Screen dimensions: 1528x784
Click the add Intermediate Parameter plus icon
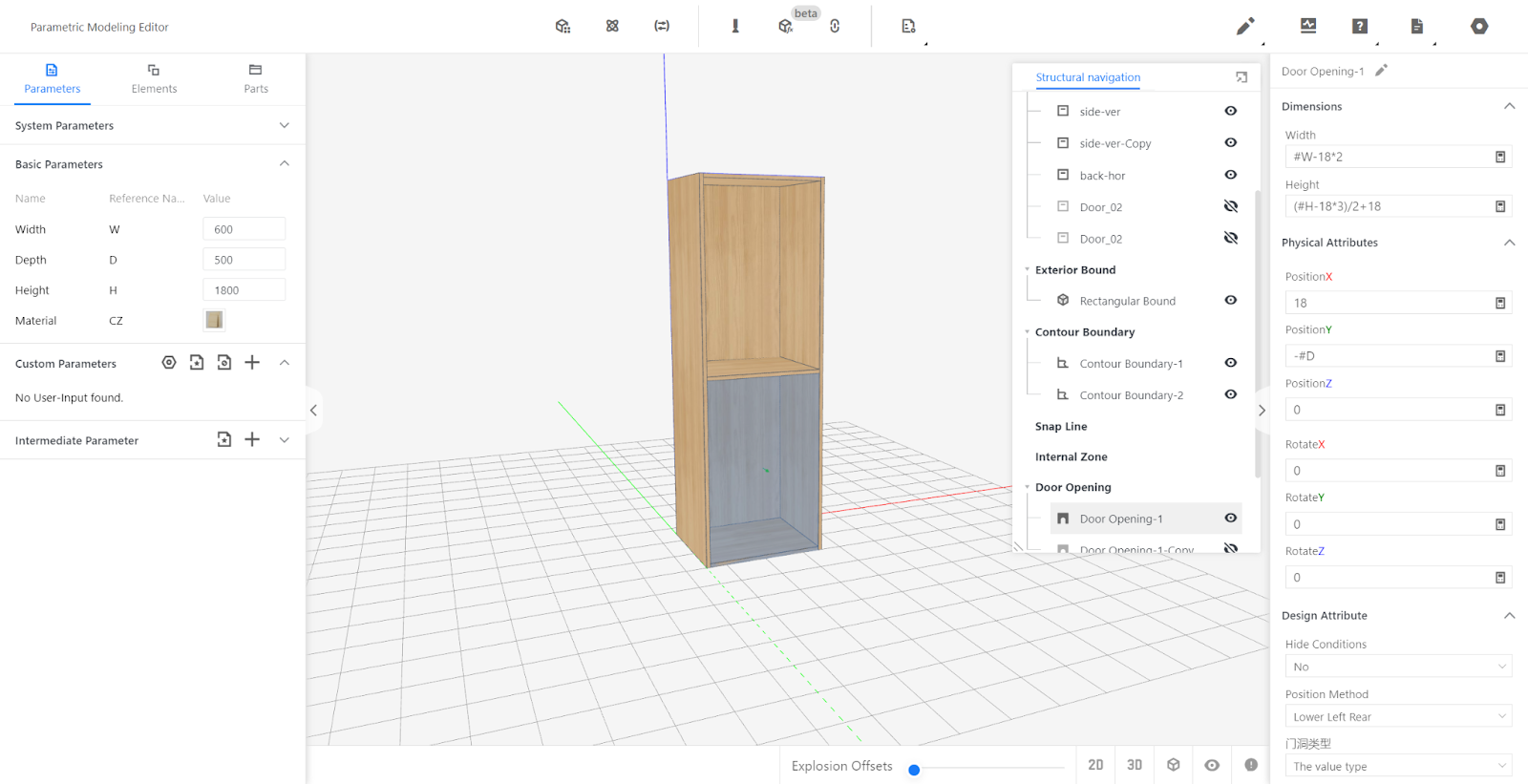click(x=252, y=439)
